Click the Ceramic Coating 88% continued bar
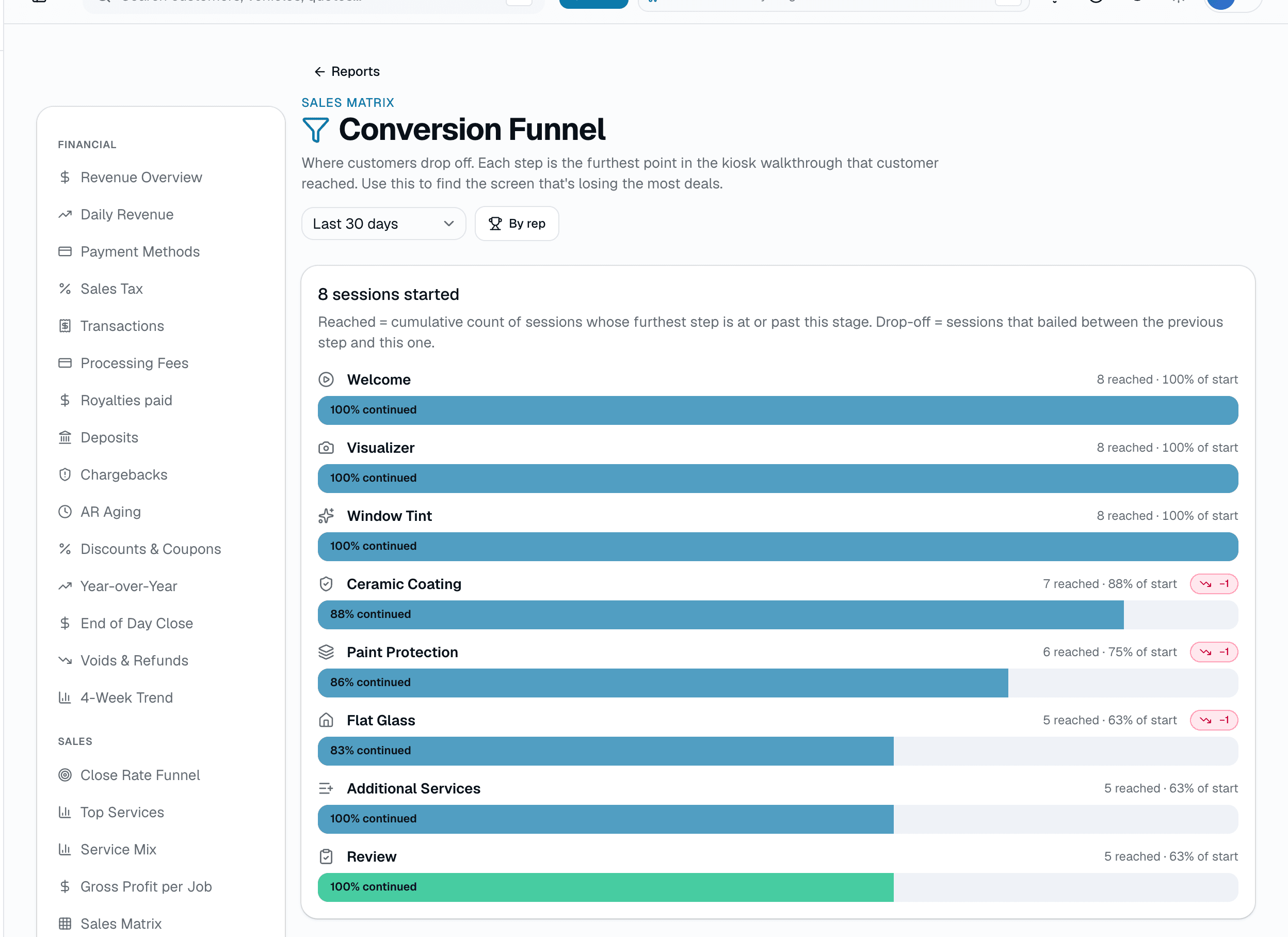Viewport: 1288px width, 937px height. click(x=721, y=615)
